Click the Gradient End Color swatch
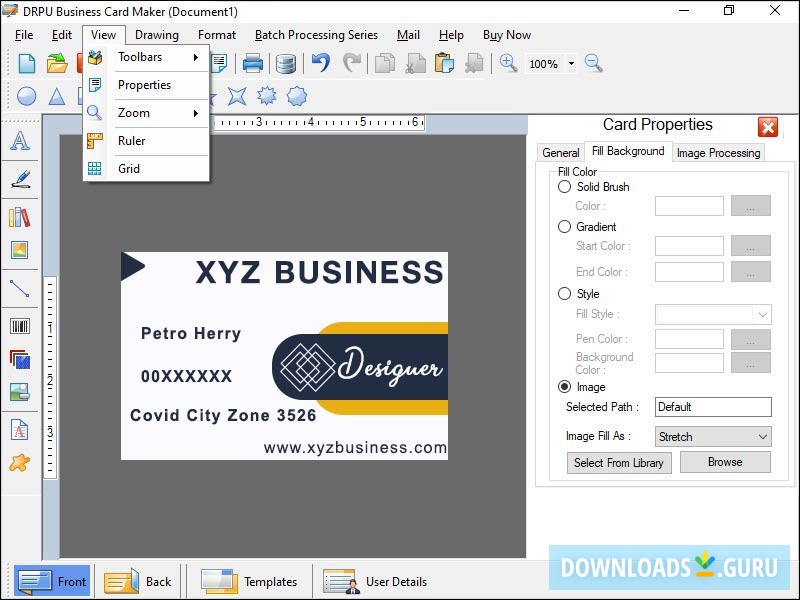The height and width of the screenshot is (600, 800). click(689, 271)
